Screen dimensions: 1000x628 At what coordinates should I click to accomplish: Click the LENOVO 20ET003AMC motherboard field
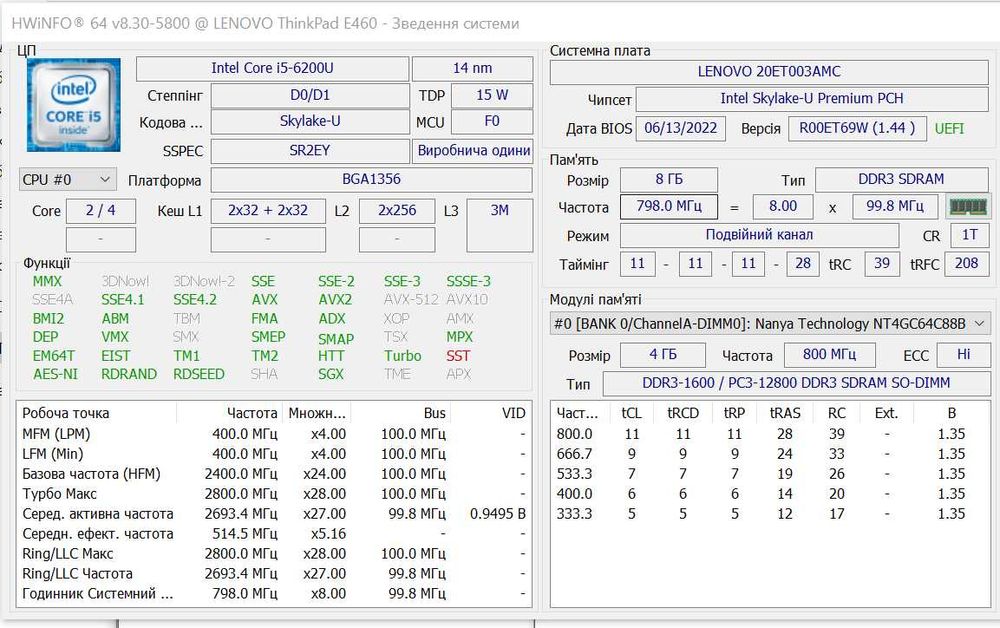coord(769,72)
